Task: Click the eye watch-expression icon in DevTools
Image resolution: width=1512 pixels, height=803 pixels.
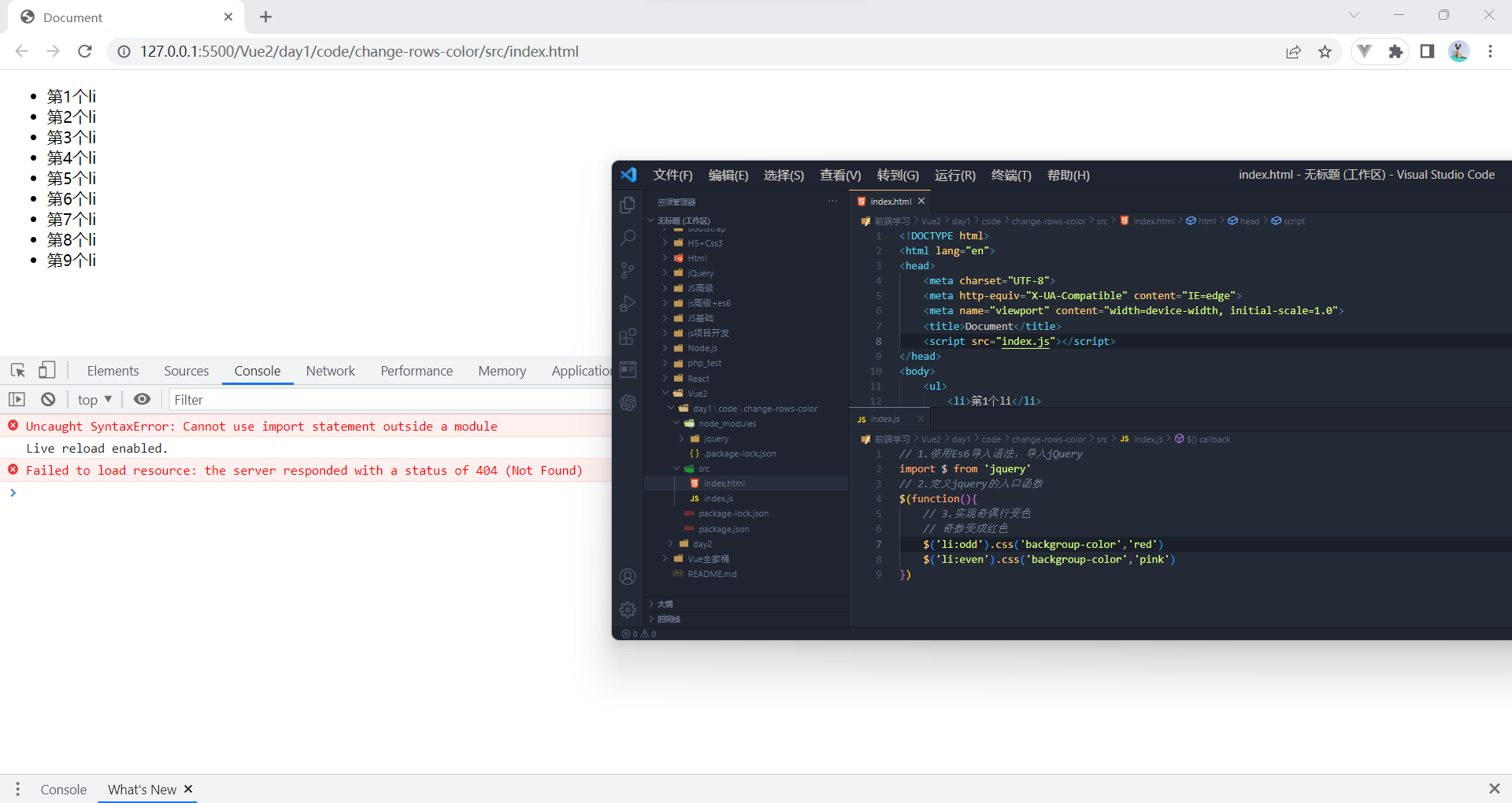Action: click(142, 399)
